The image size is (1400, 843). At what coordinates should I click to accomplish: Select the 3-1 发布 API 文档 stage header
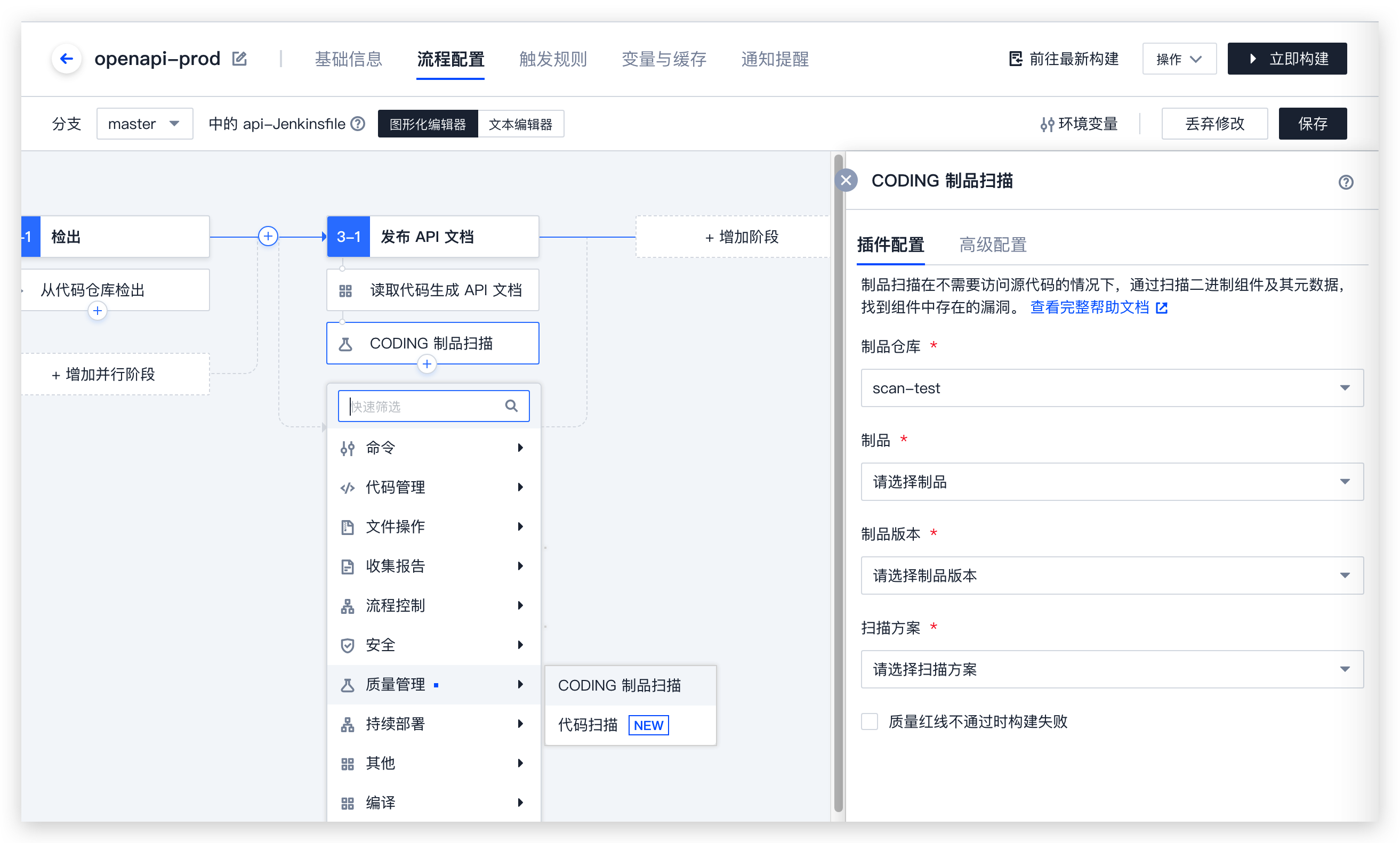(432, 236)
